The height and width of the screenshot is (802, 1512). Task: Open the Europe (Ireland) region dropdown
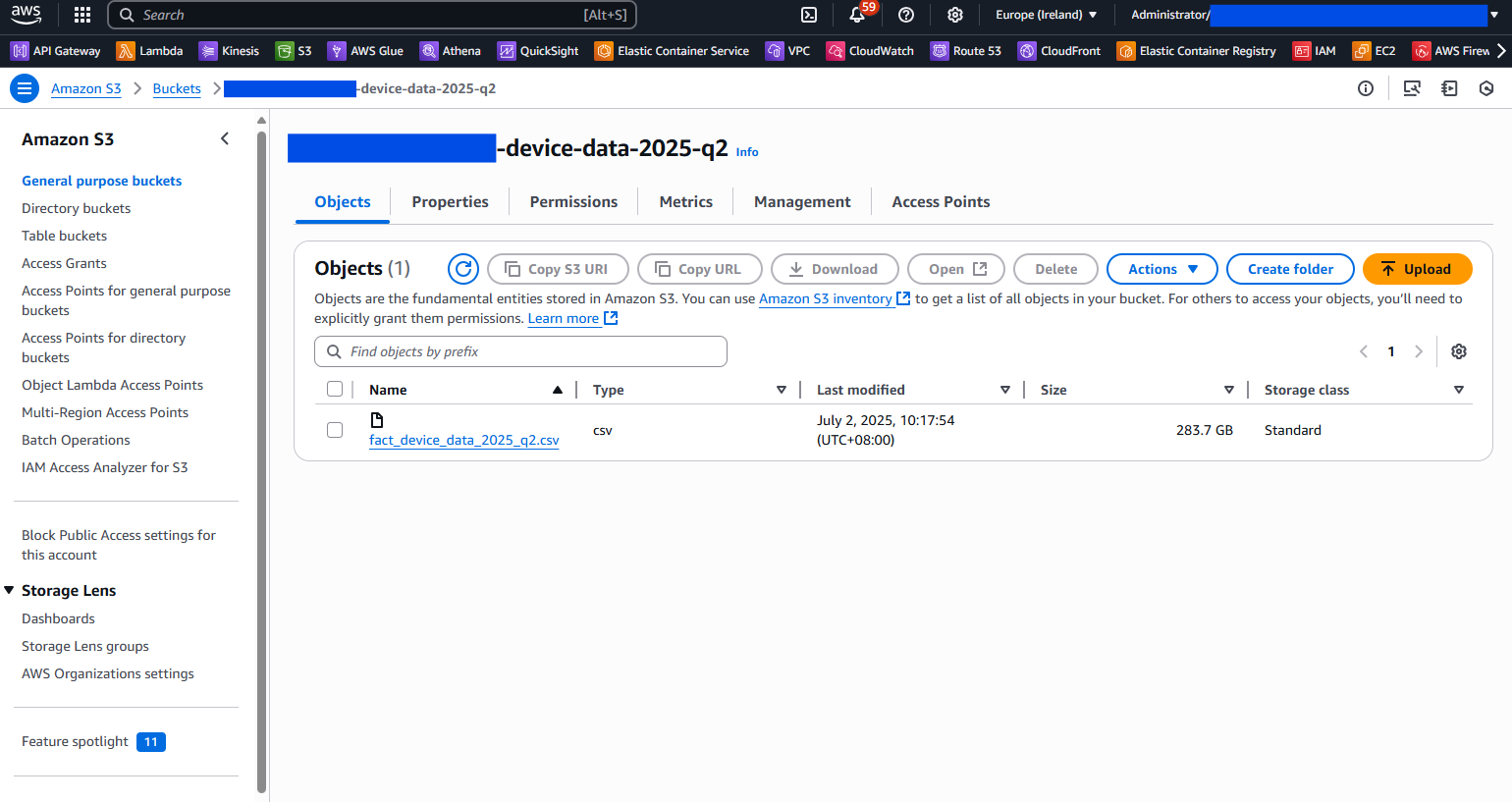(1047, 15)
